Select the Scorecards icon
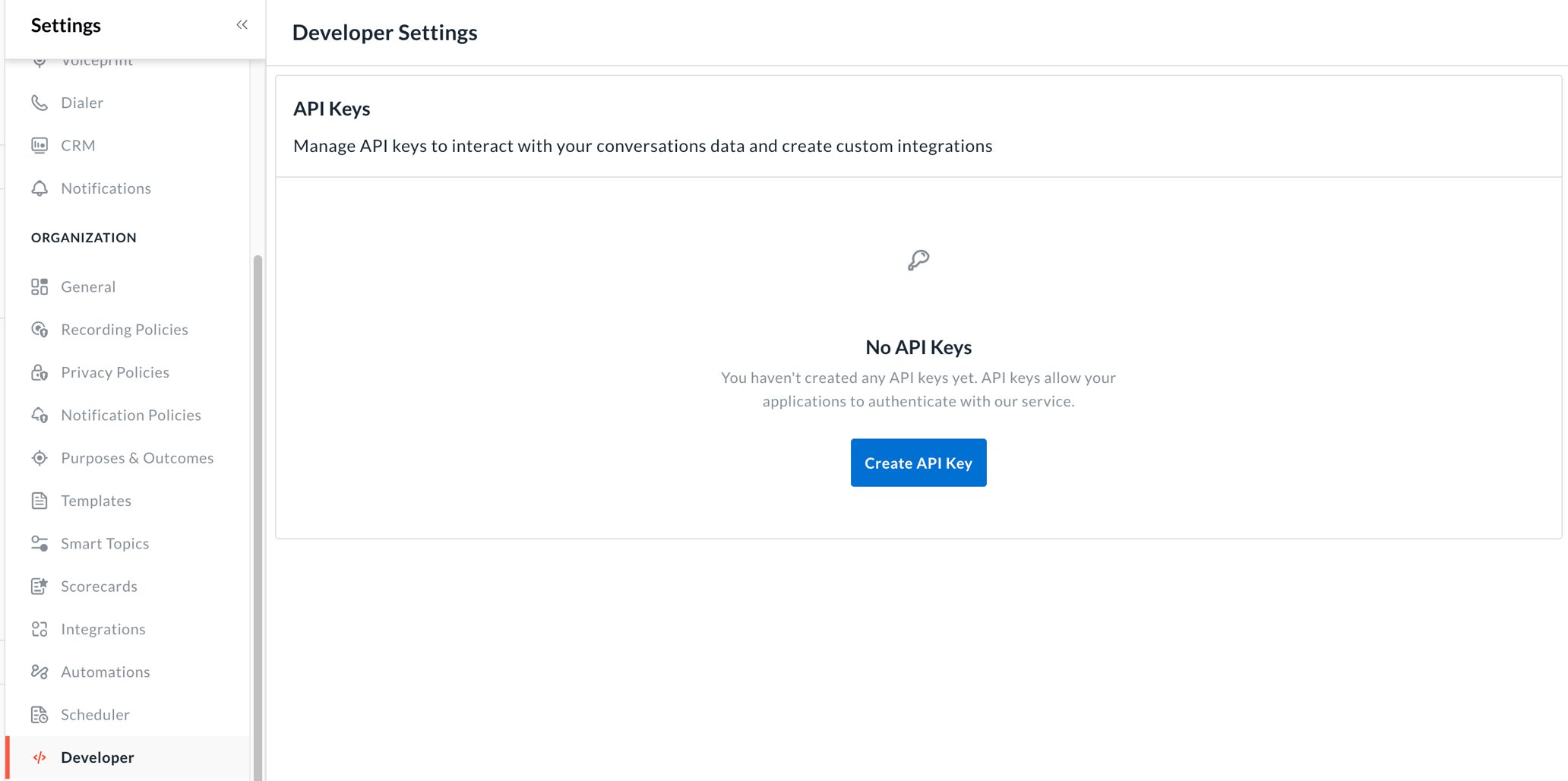 pos(40,586)
